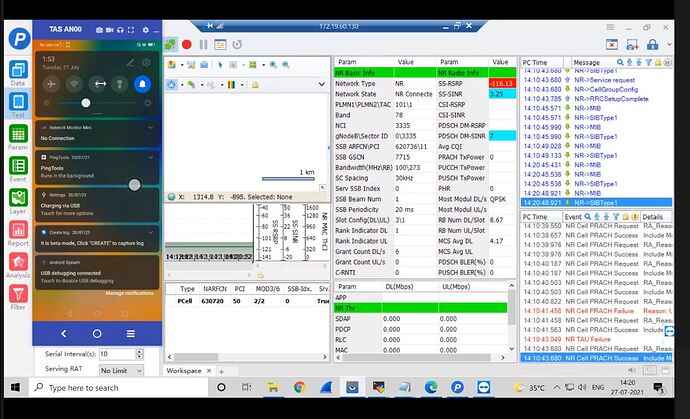Tap Manage notifications on the phone
Screen dimensions: 690x419
[x=129, y=293]
